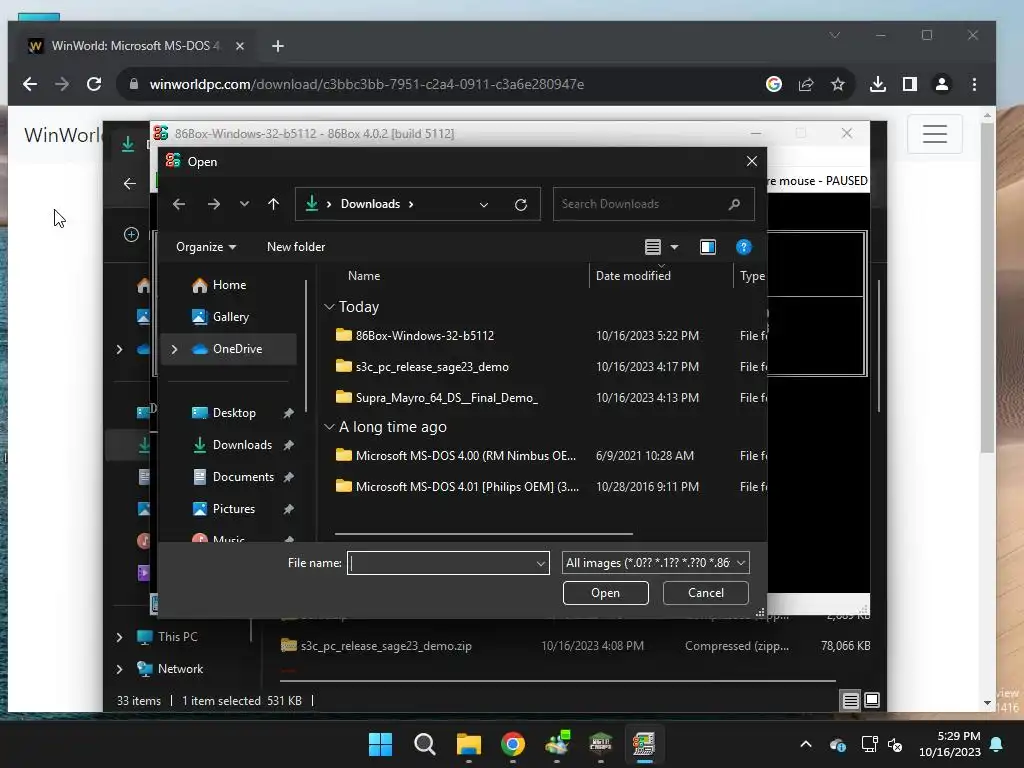
Task: Collapse the A long time ago group
Action: (329, 427)
